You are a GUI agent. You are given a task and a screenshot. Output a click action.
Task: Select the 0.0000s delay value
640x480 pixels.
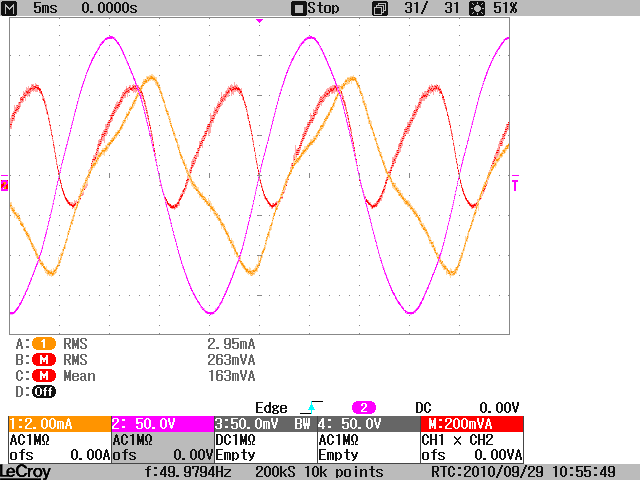coord(109,8)
